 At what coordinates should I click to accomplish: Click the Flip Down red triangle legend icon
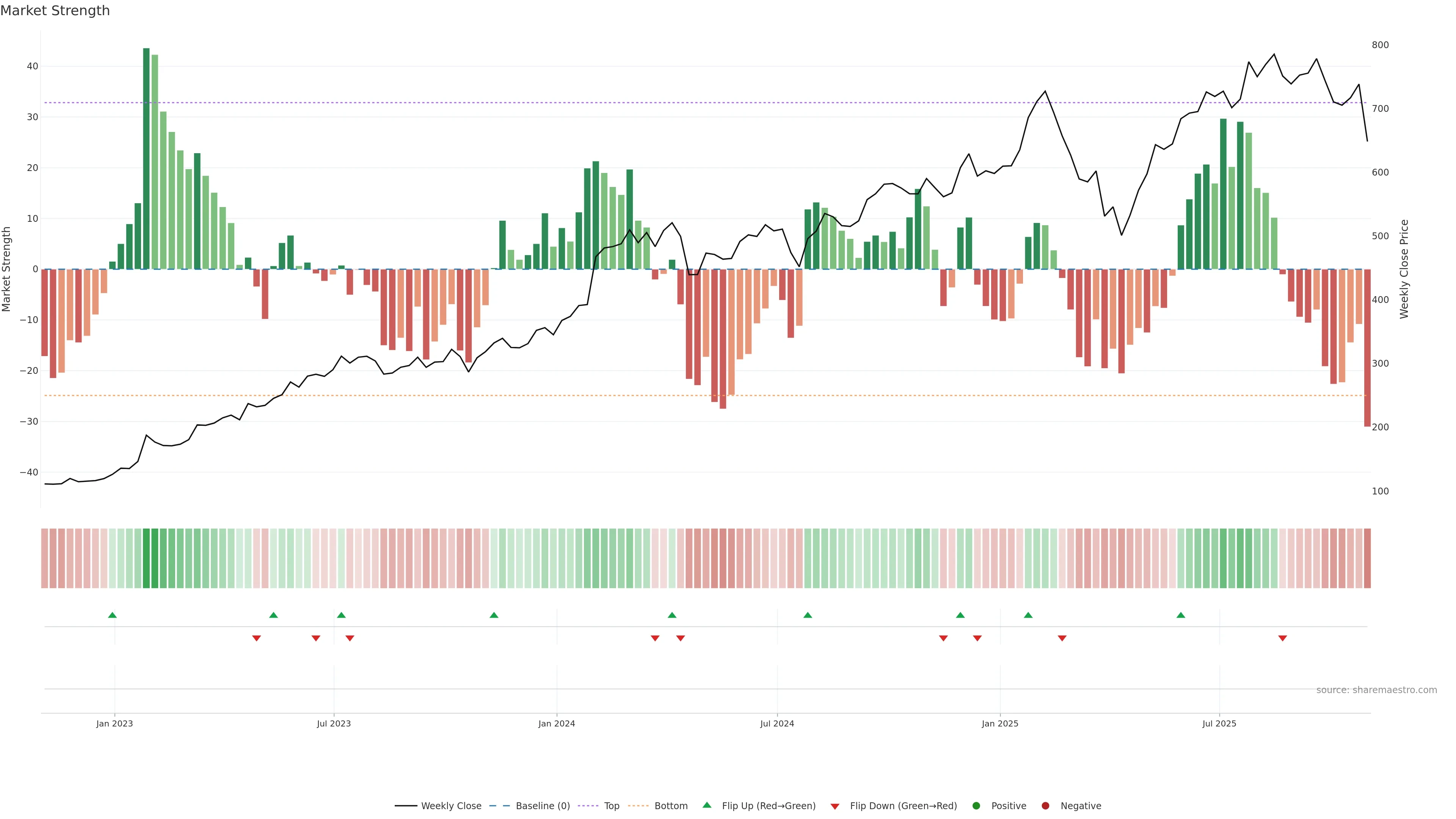pos(835,806)
